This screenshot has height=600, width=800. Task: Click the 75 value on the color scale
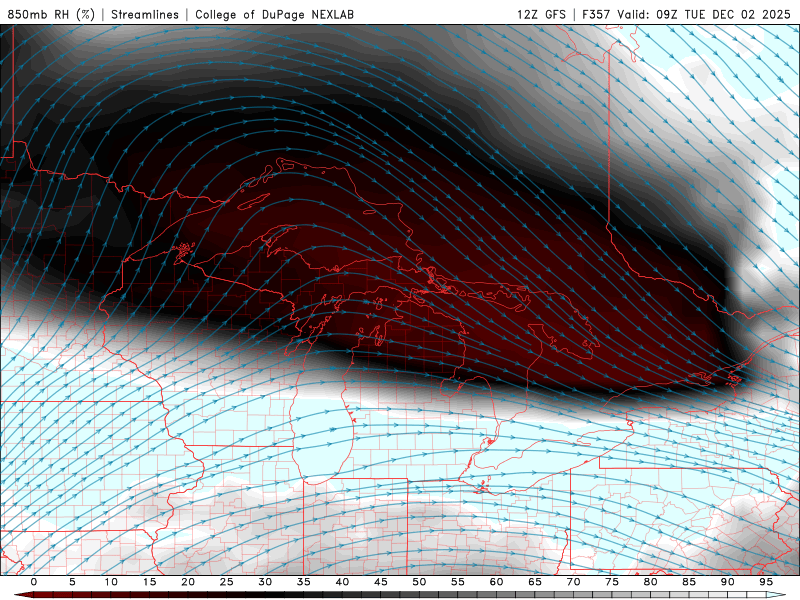(612, 582)
